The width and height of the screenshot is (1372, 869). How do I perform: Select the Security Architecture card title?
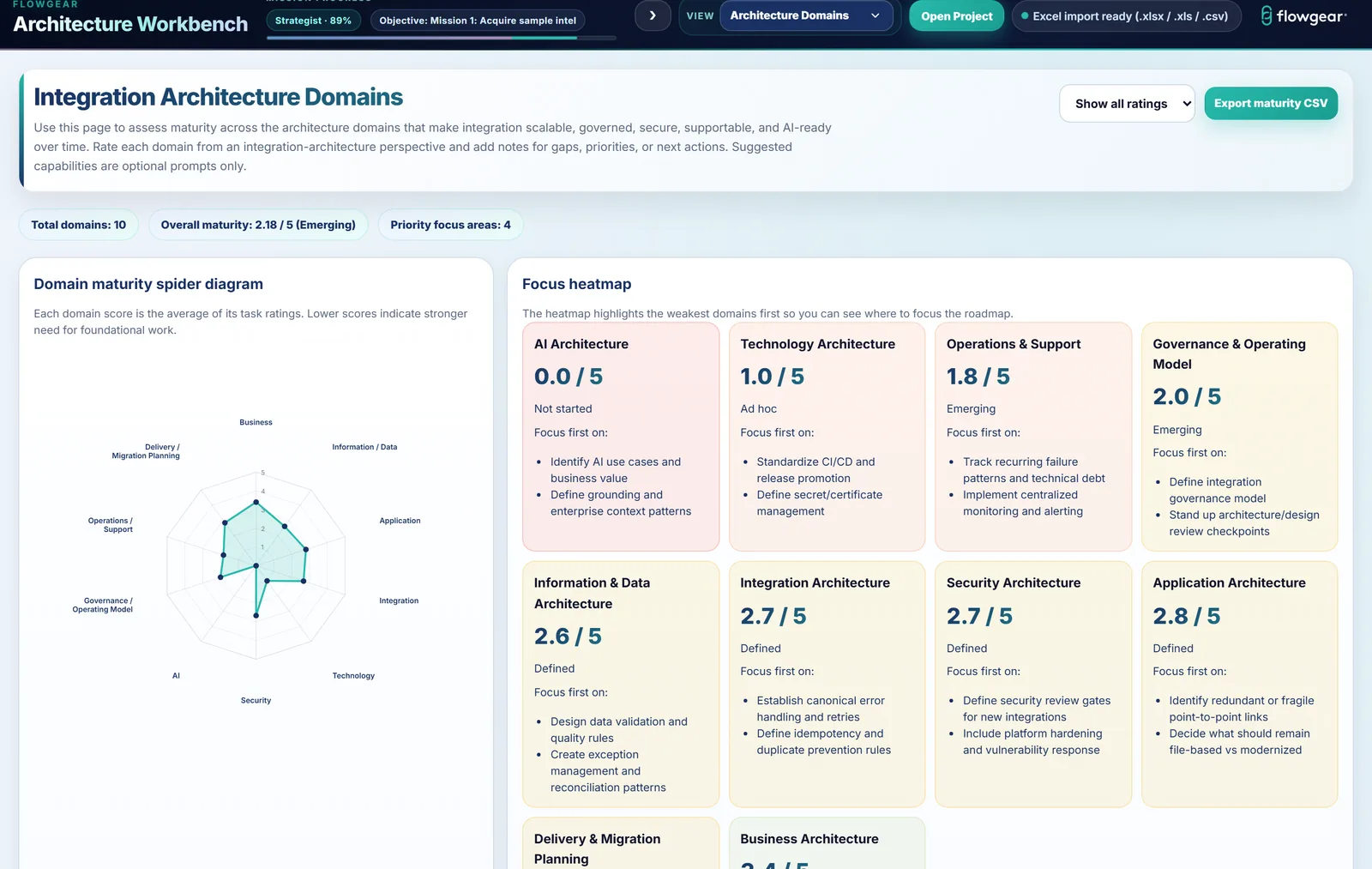point(1014,582)
